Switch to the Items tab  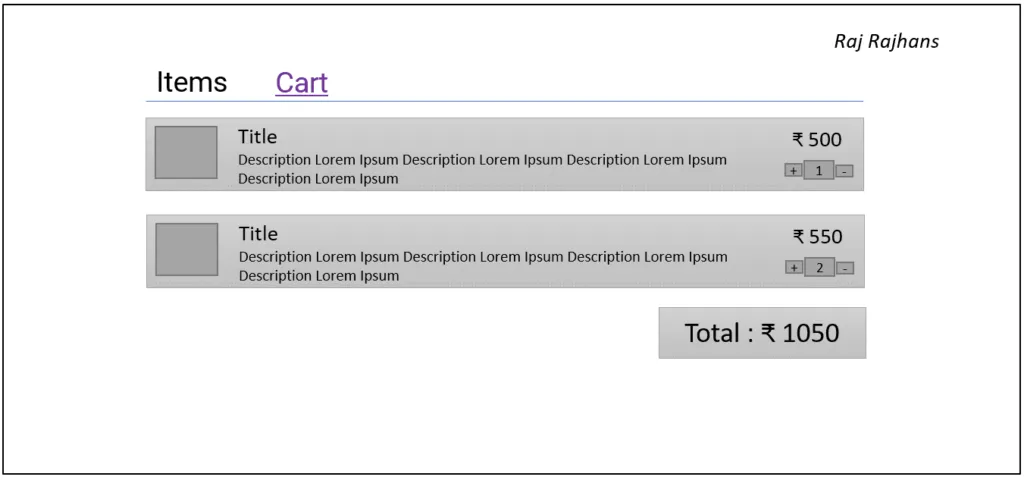(x=191, y=83)
